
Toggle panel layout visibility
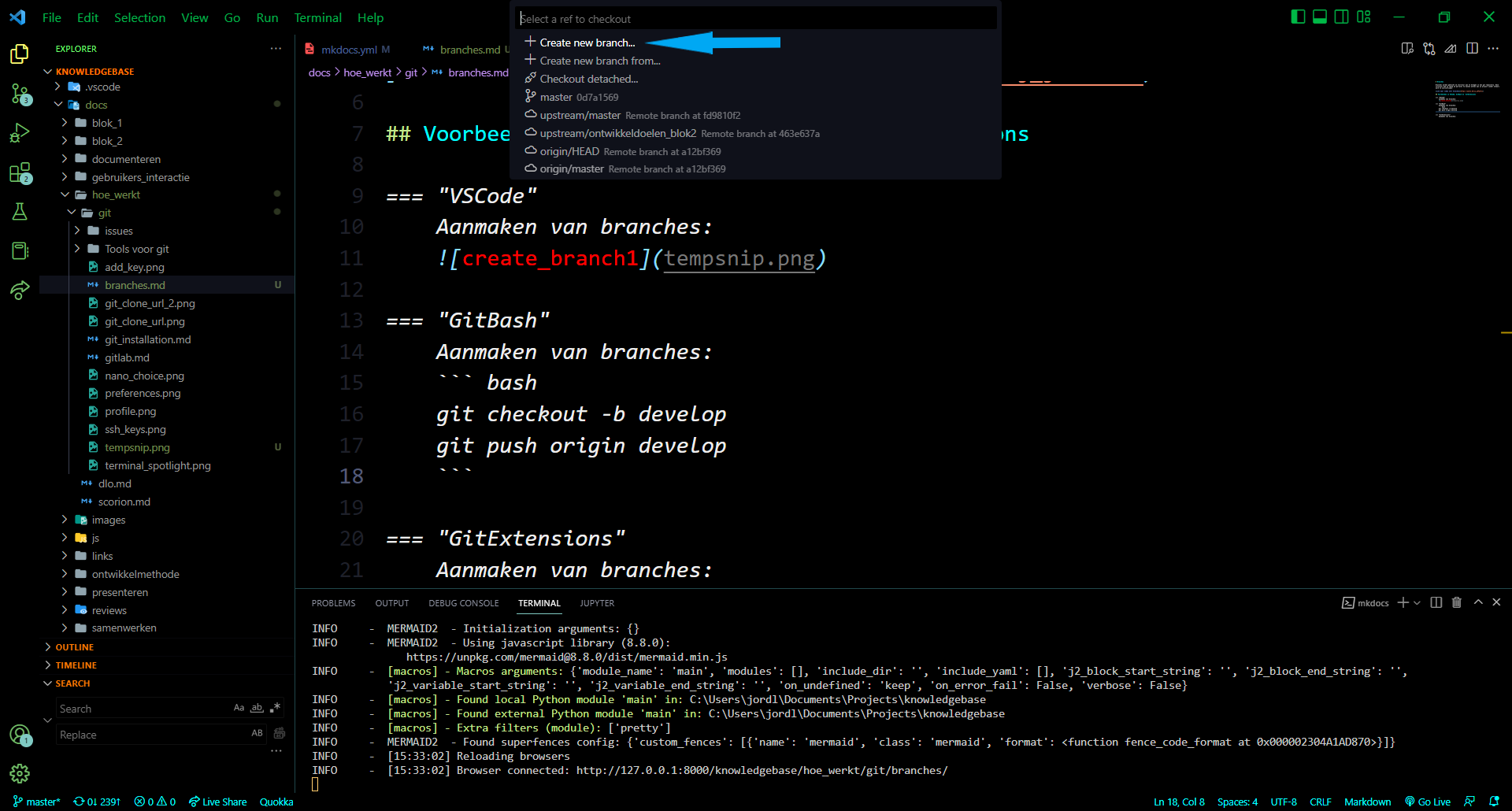tap(1320, 17)
